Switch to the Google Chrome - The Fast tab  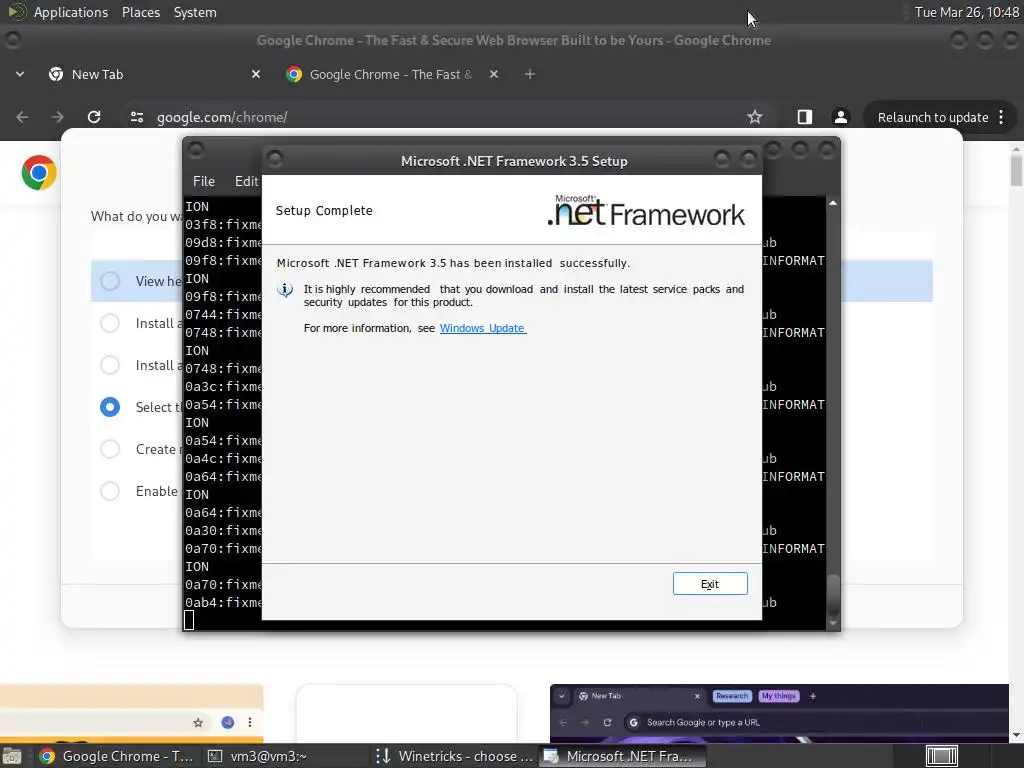[392, 74]
